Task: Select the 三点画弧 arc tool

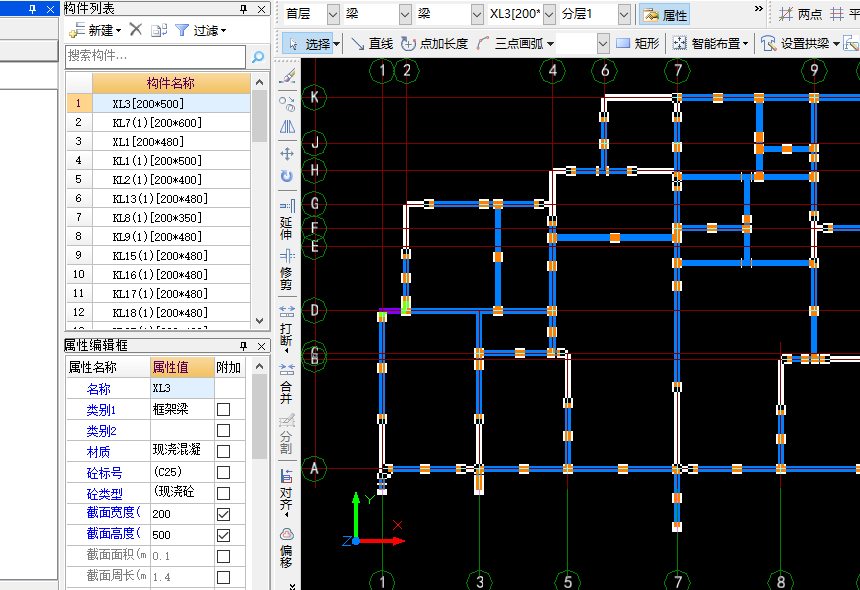Action: (510, 43)
